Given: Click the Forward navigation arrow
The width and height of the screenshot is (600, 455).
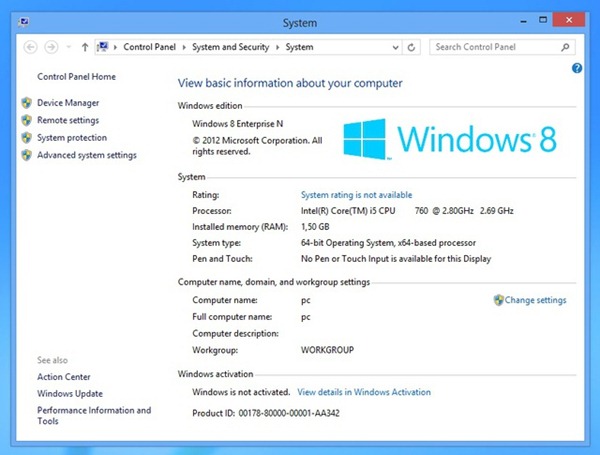Looking at the screenshot, I should [x=51, y=47].
